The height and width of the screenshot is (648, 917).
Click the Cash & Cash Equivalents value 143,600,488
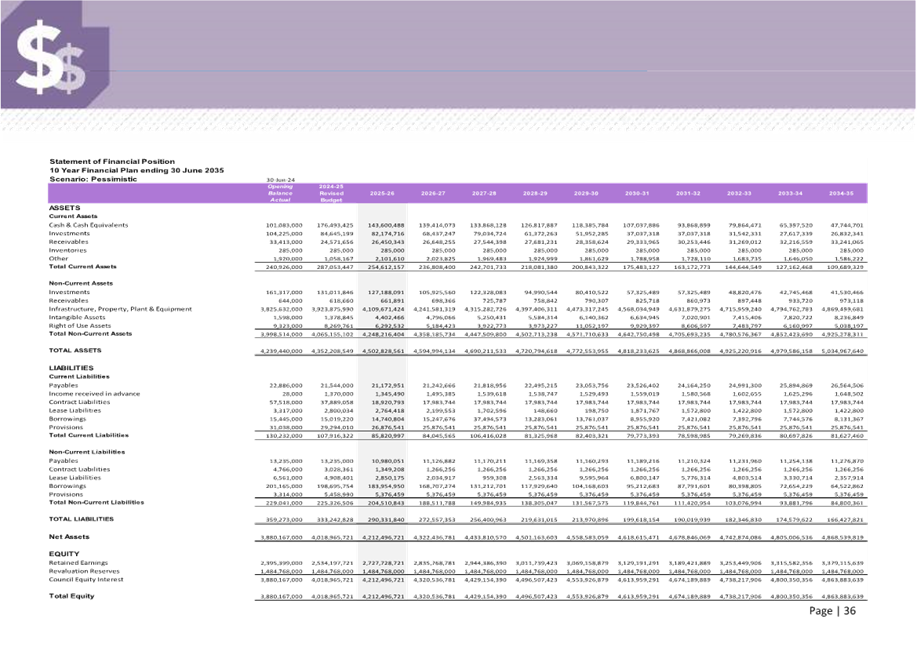[386, 225]
